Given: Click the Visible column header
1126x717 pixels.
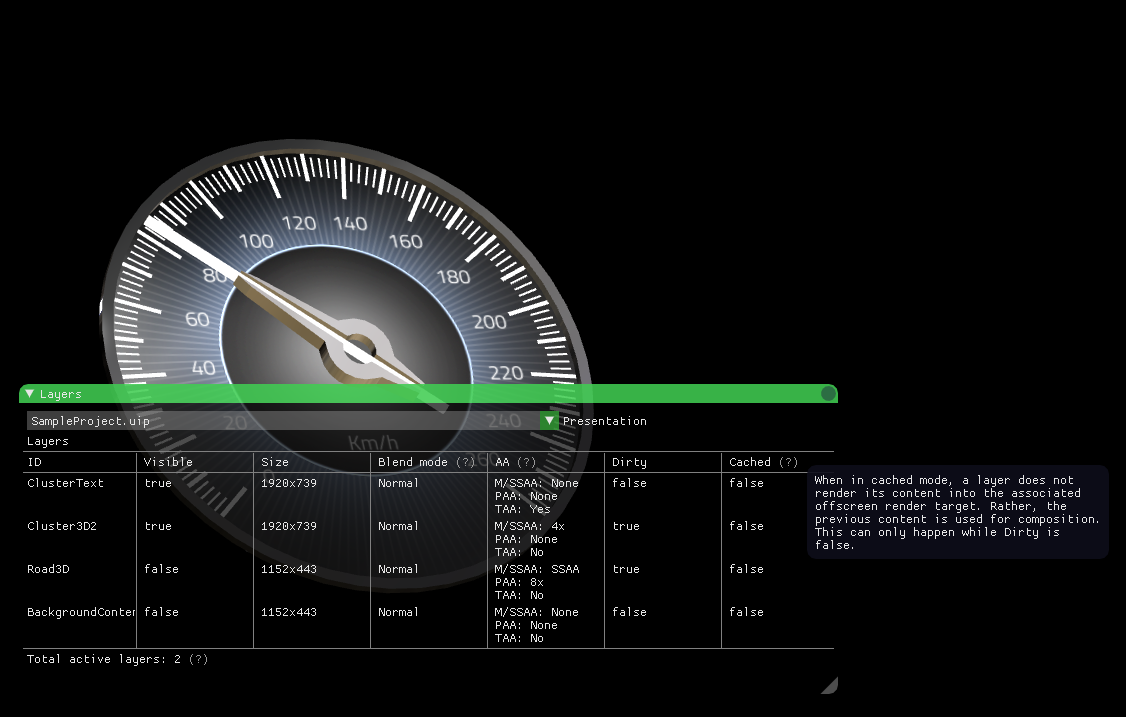Looking at the screenshot, I should pos(168,462).
